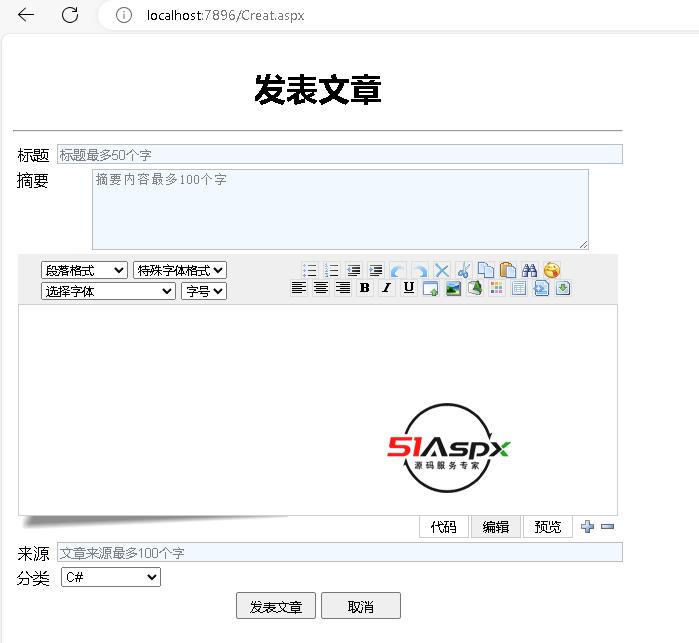Insert a table using the table icon
699x643 pixels.
click(x=519, y=288)
